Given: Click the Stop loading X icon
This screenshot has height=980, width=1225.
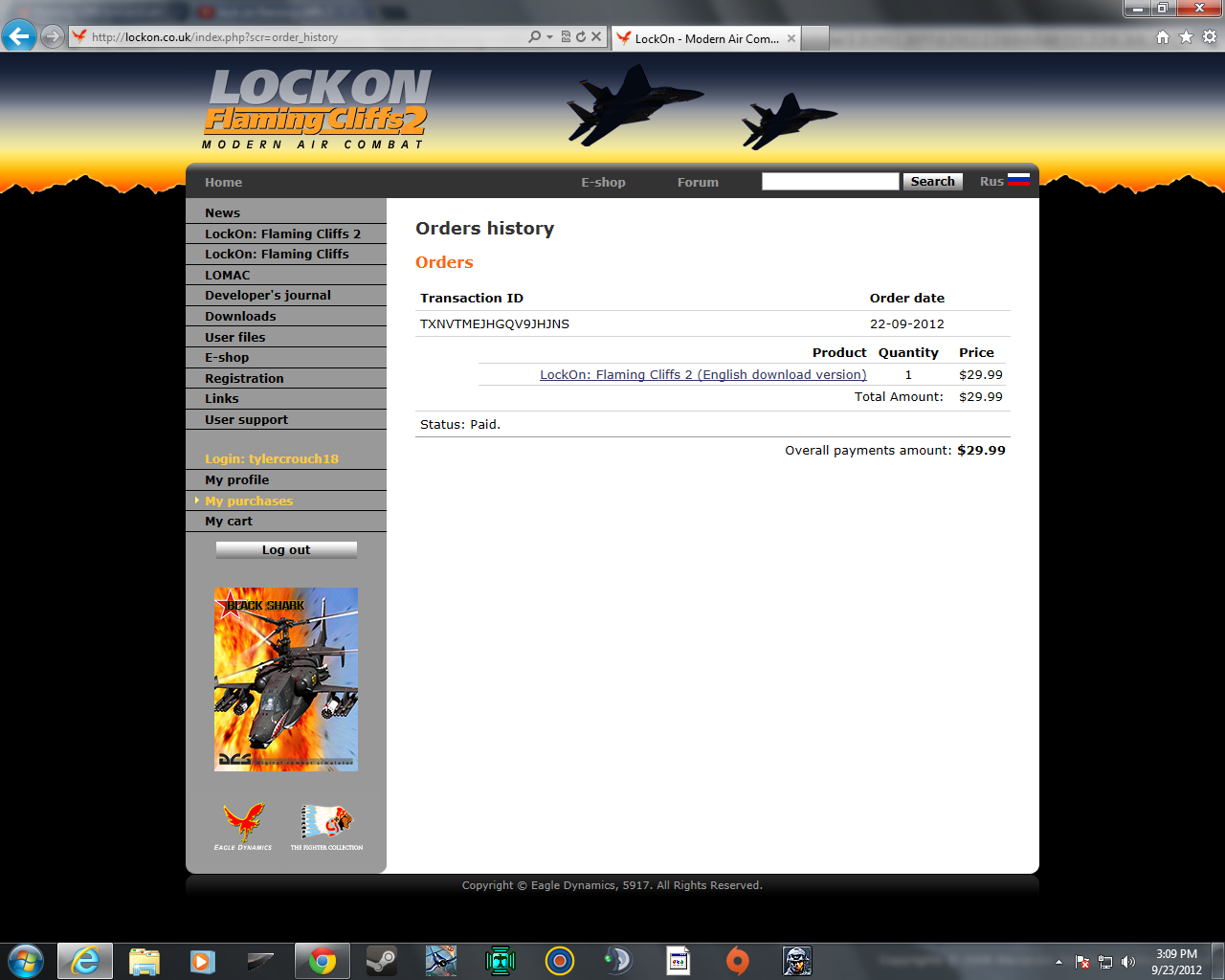Looking at the screenshot, I should pyautogui.click(x=596, y=36).
